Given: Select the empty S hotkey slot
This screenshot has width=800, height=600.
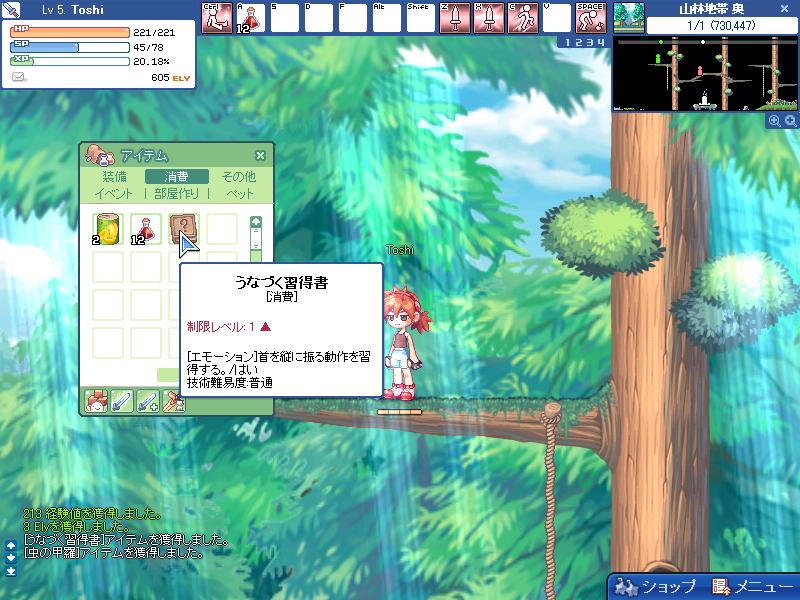Looking at the screenshot, I should [285, 18].
